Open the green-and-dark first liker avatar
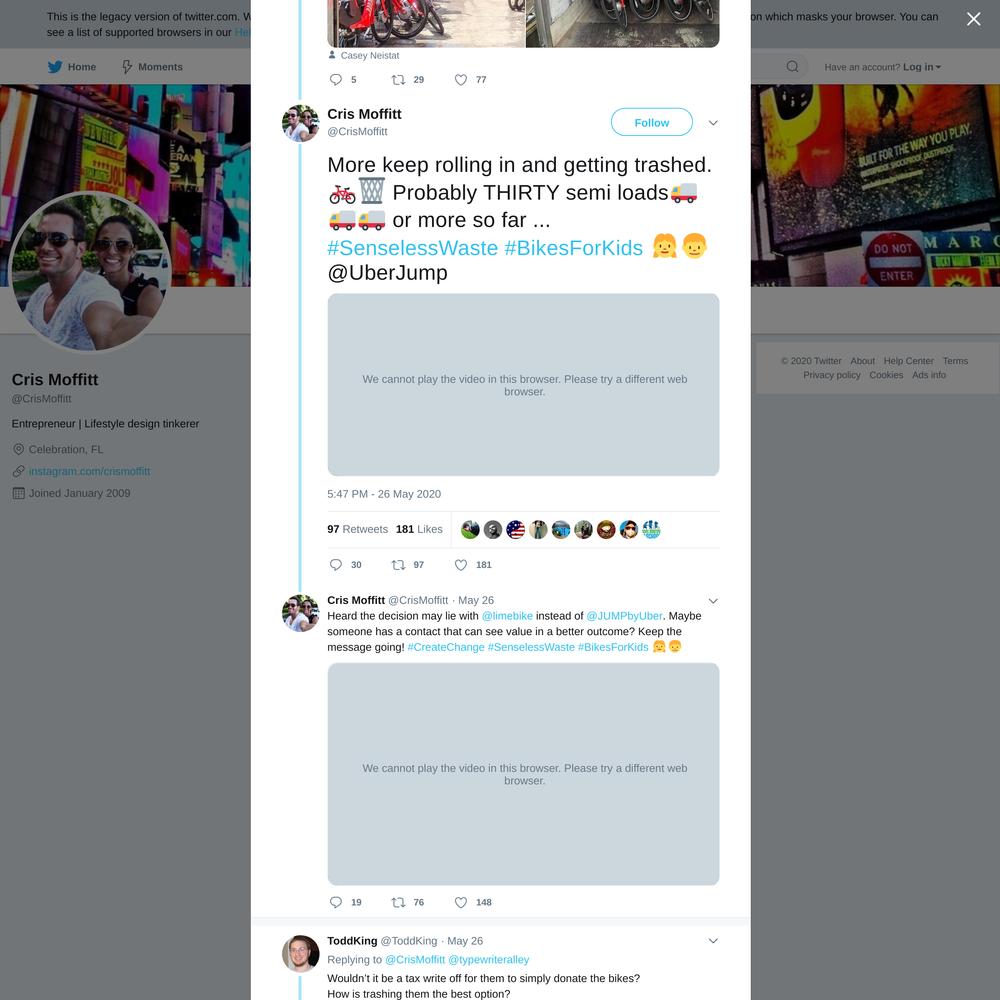 [470, 529]
